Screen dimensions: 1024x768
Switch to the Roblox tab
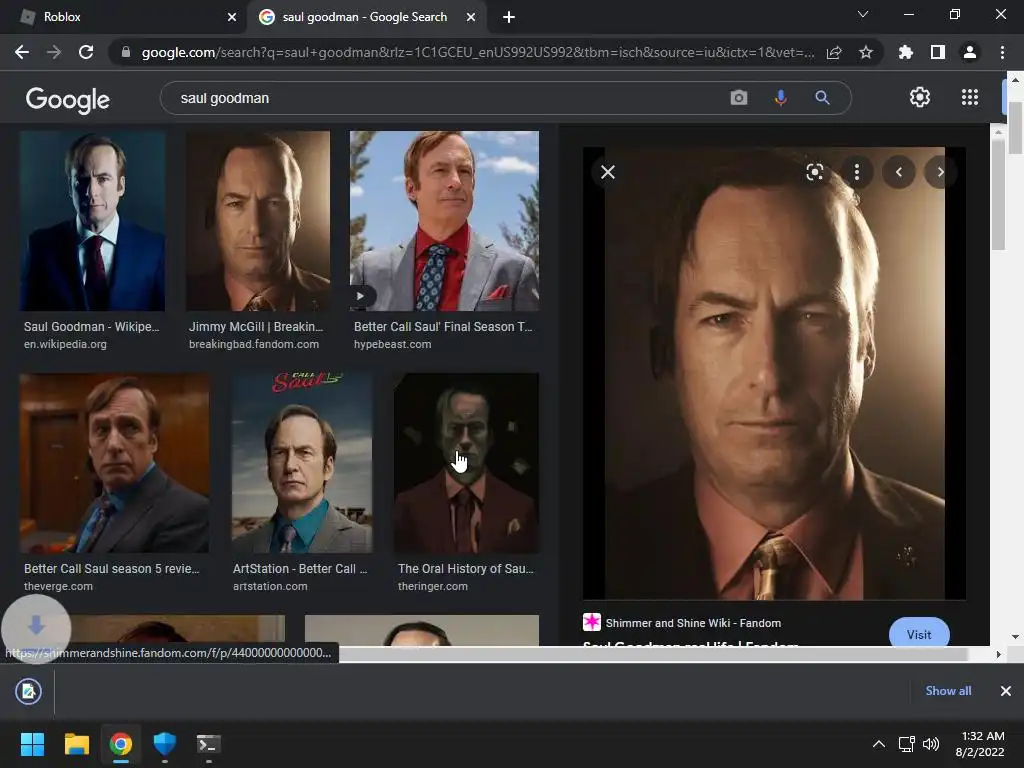click(x=123, y=17)
